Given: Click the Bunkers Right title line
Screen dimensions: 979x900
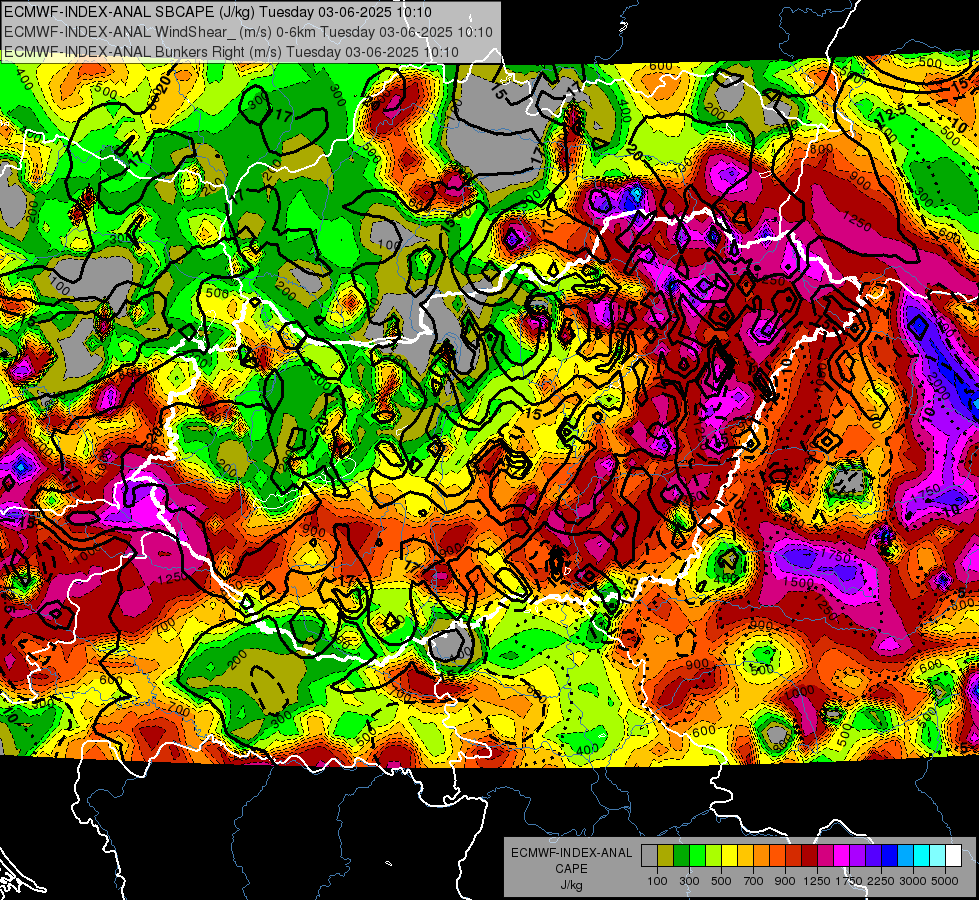Looking at the screenshot, I should pos(231,52).
